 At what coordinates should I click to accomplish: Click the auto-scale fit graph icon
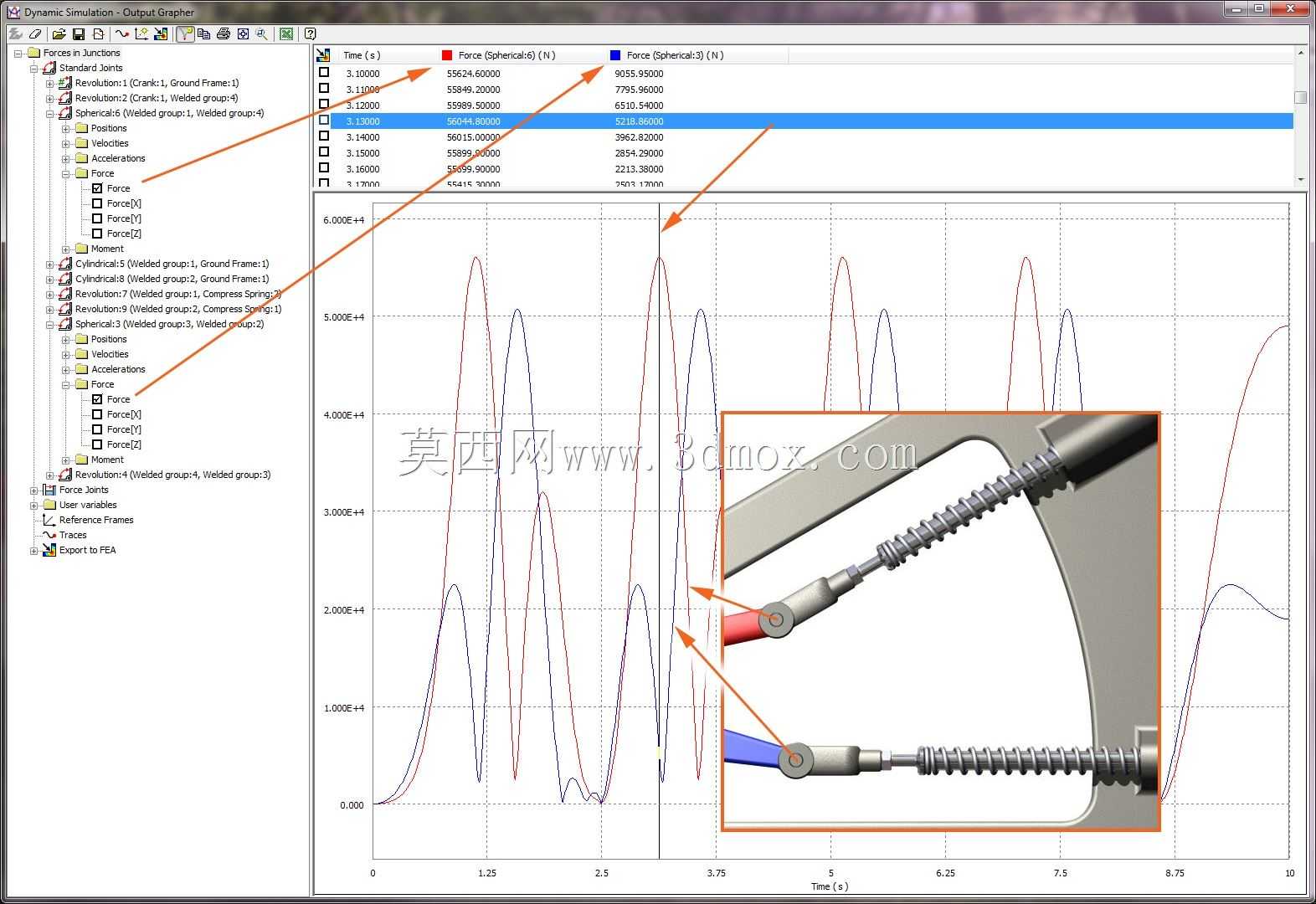[x=243, y=34]
